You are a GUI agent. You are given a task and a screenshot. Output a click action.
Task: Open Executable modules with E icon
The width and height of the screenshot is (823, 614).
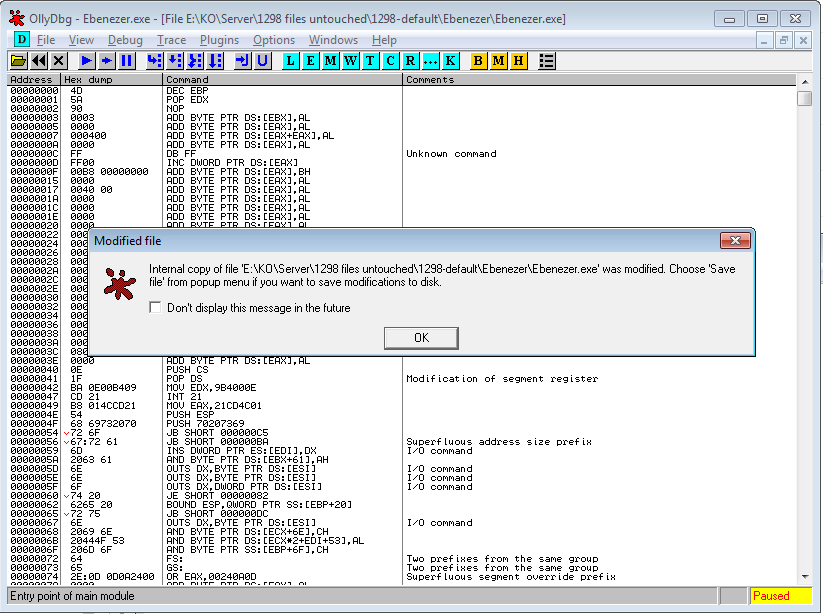tap(310, 61)
